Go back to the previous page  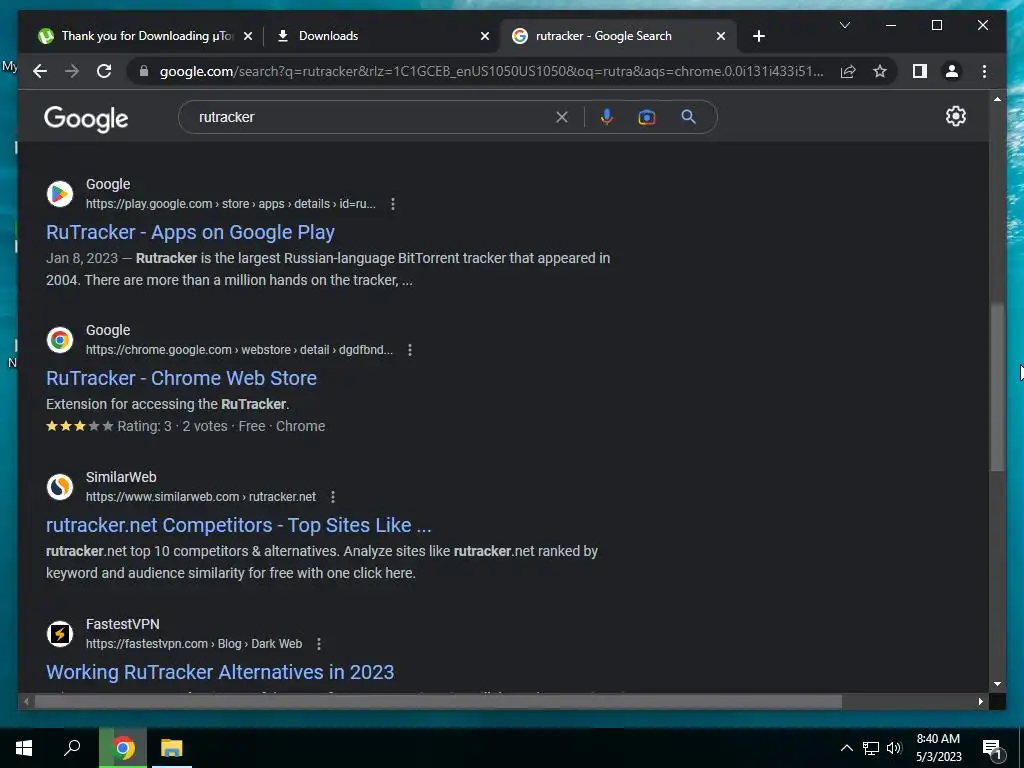40,71
